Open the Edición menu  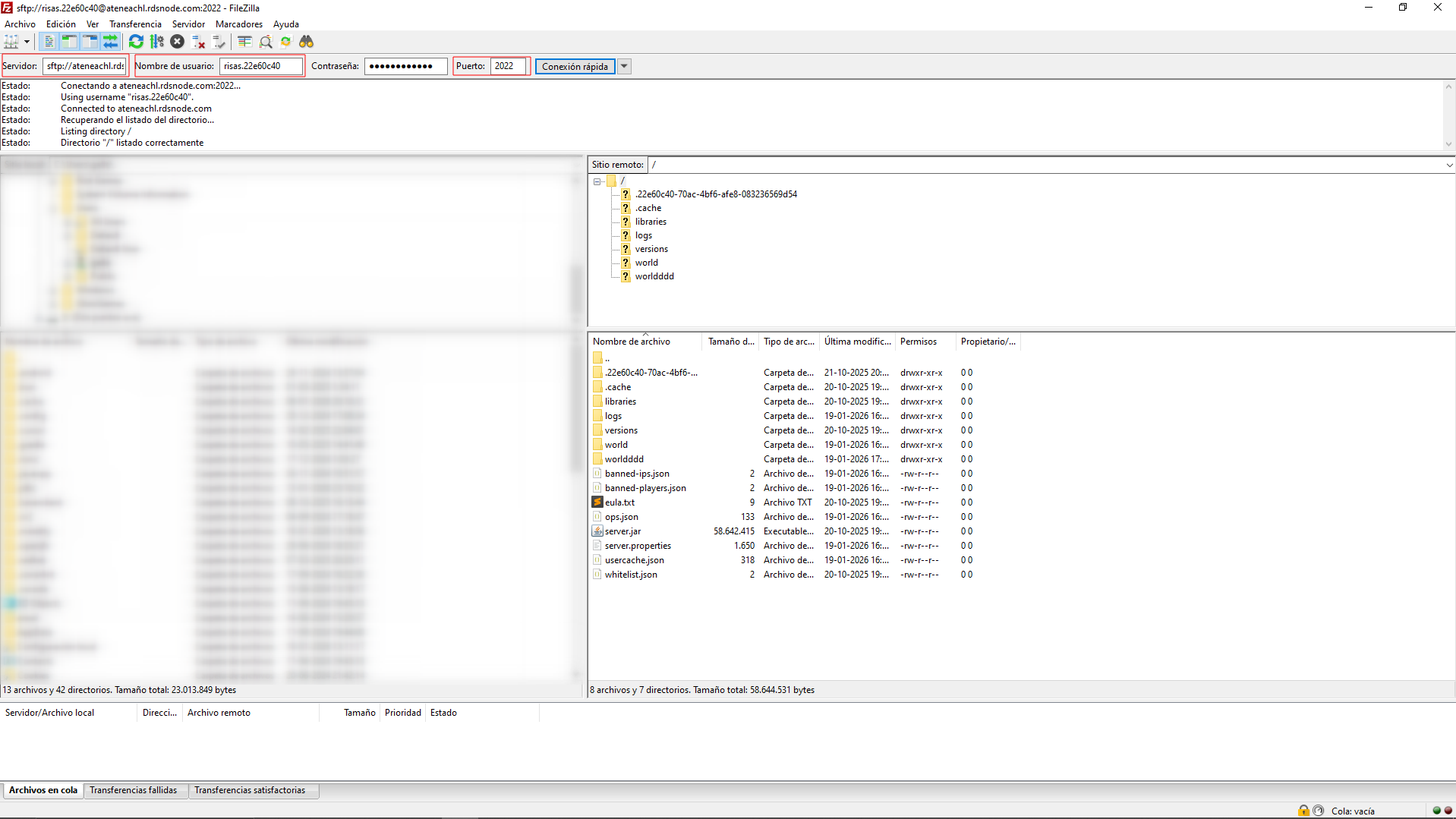61,24
